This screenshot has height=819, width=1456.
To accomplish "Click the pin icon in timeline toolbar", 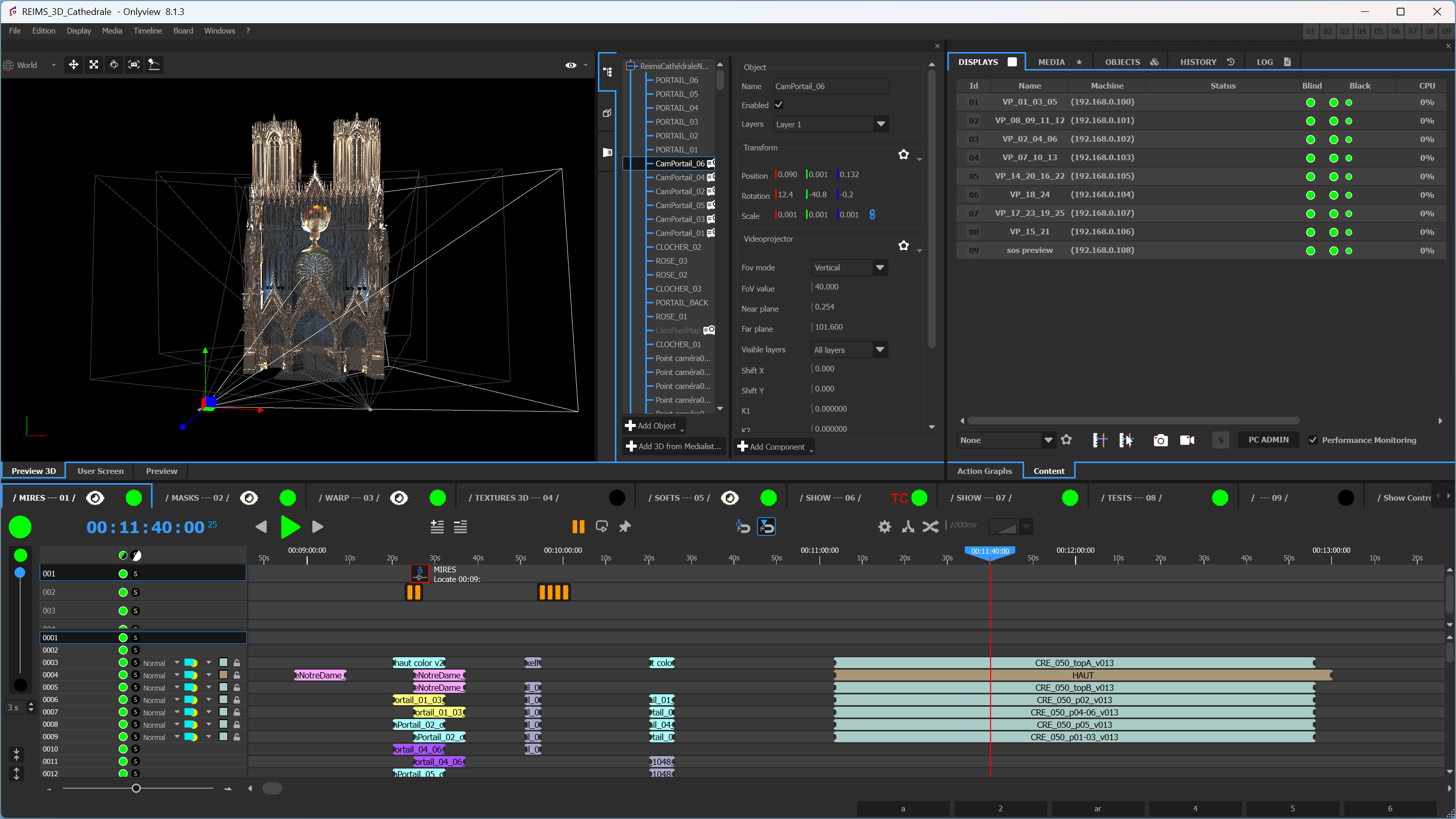I will 625,526.
